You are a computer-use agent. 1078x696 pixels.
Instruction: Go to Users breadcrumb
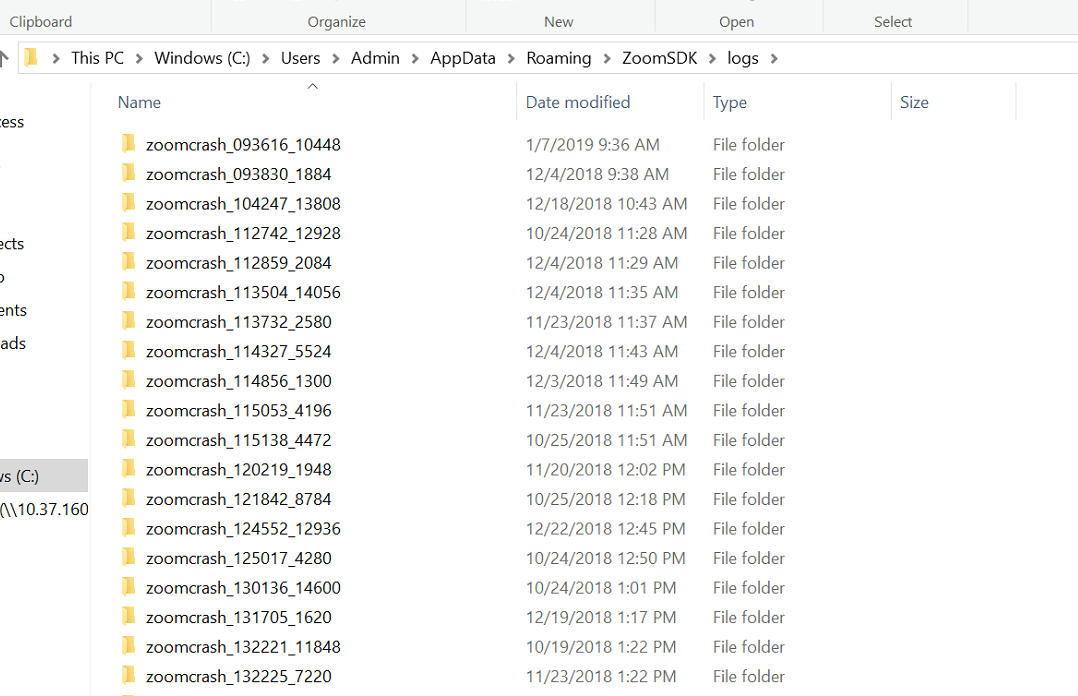click(x=300, y=58)
